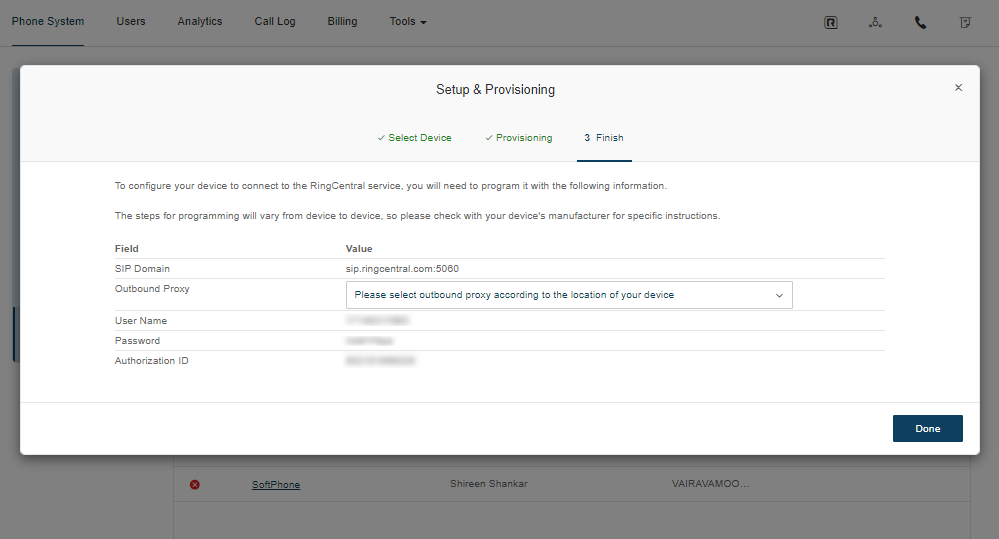This screenshot has height=539, width=999.
Task: Click the chevron arrow in Outbound Proxy field
Action: (779, 295)
